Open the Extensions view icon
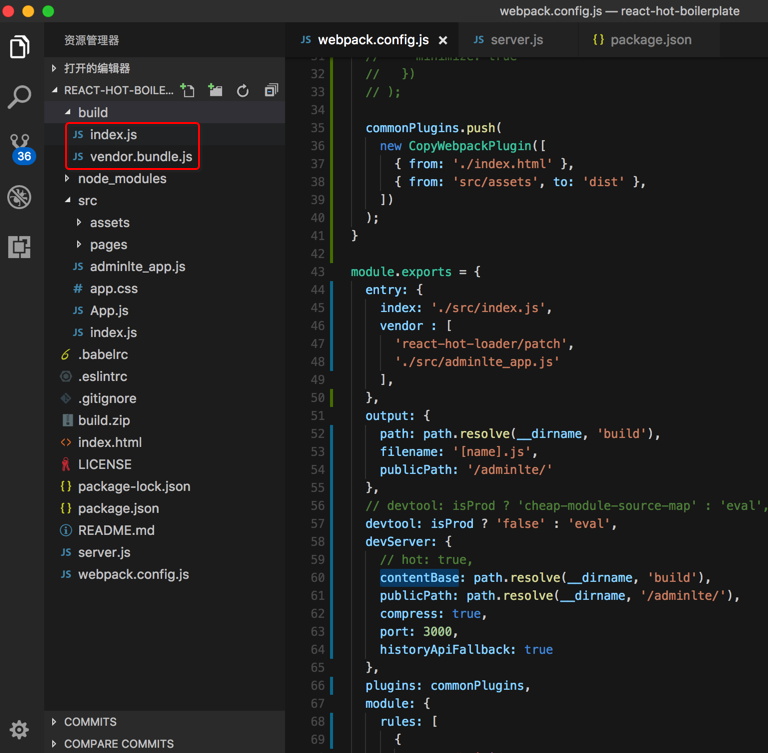768x753 pixels. [x=20, y=246]
